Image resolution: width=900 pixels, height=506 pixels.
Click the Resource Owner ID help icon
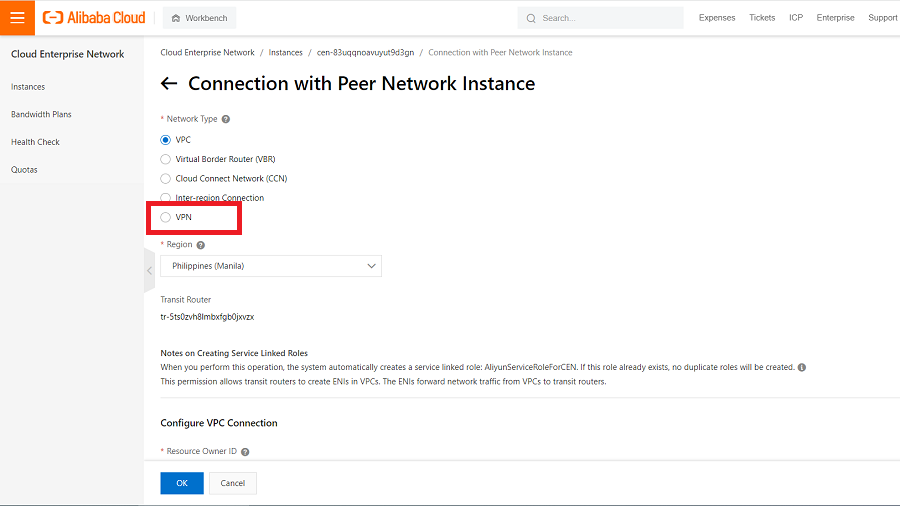245,452
